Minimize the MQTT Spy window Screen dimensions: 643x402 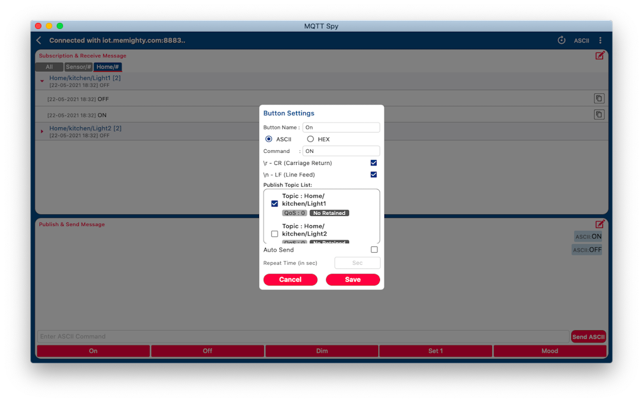point(49,26)
